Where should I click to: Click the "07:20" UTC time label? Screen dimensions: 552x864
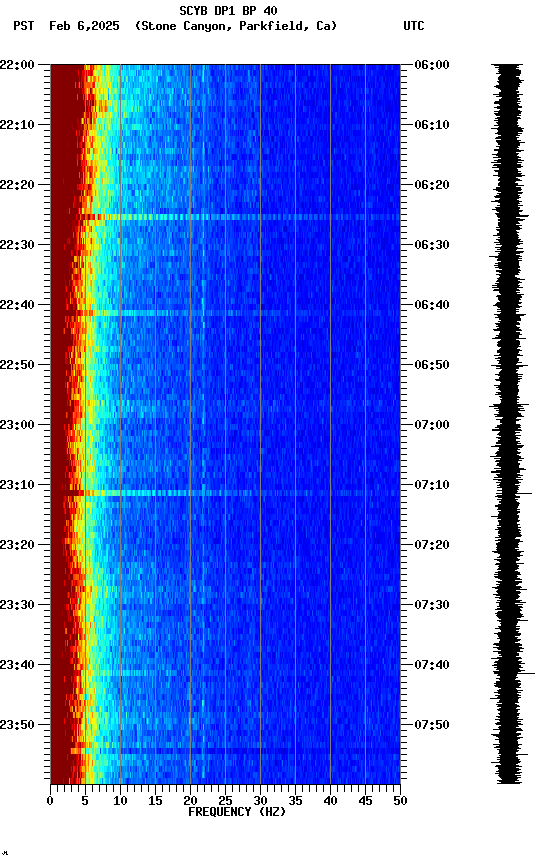coord(432,546)
